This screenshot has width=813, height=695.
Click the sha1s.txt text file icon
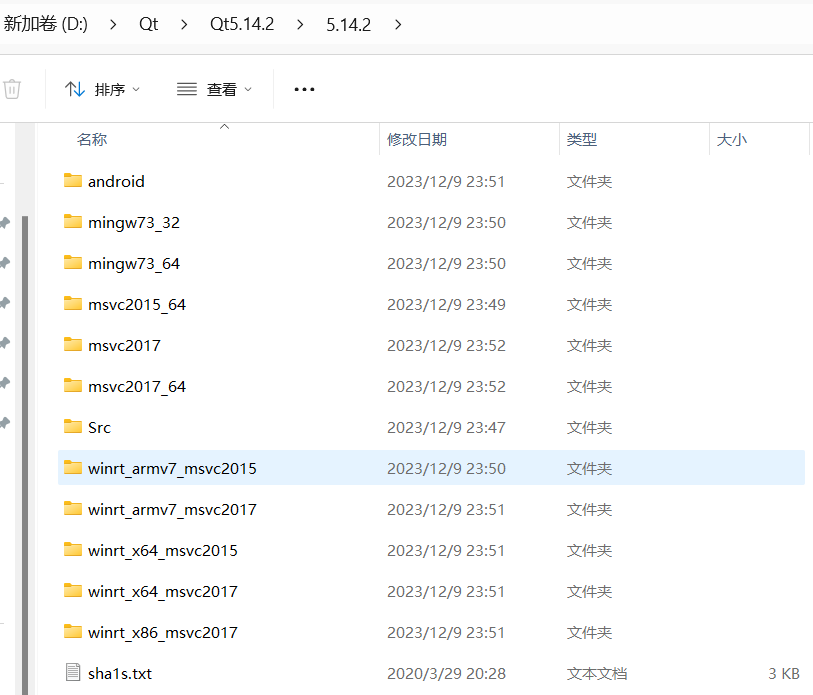pyautogui.click(x=71, y=673)
